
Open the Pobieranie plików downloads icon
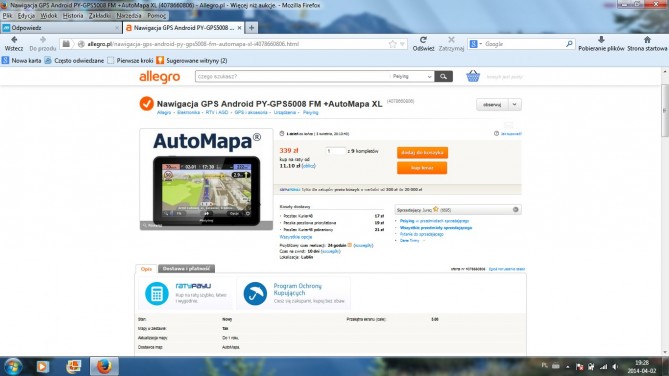pyautogui.click(x=601, y=40)
